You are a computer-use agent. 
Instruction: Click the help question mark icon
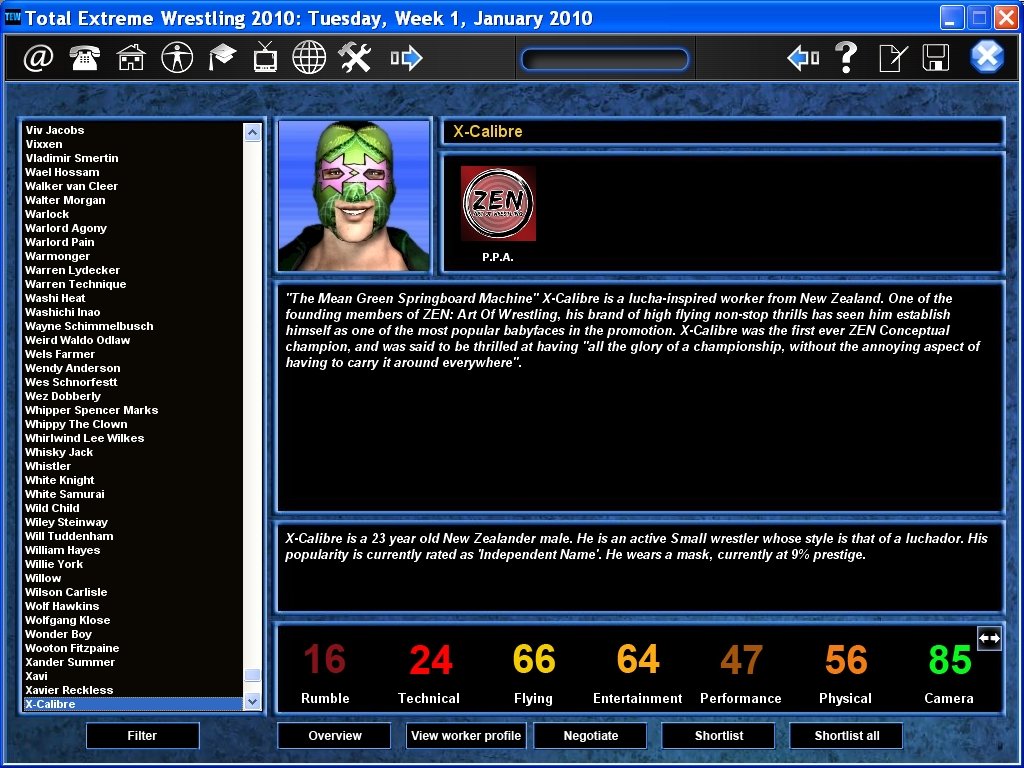pyautogui.click(x=846, y=57)
